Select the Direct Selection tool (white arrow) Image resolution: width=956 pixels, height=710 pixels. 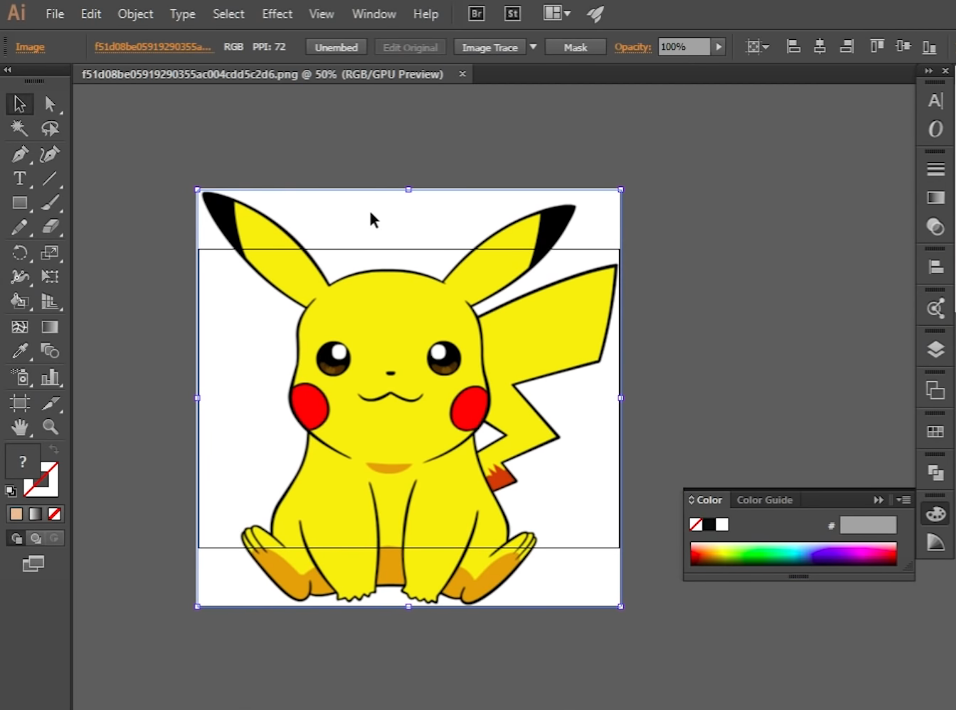click(50, 104)
